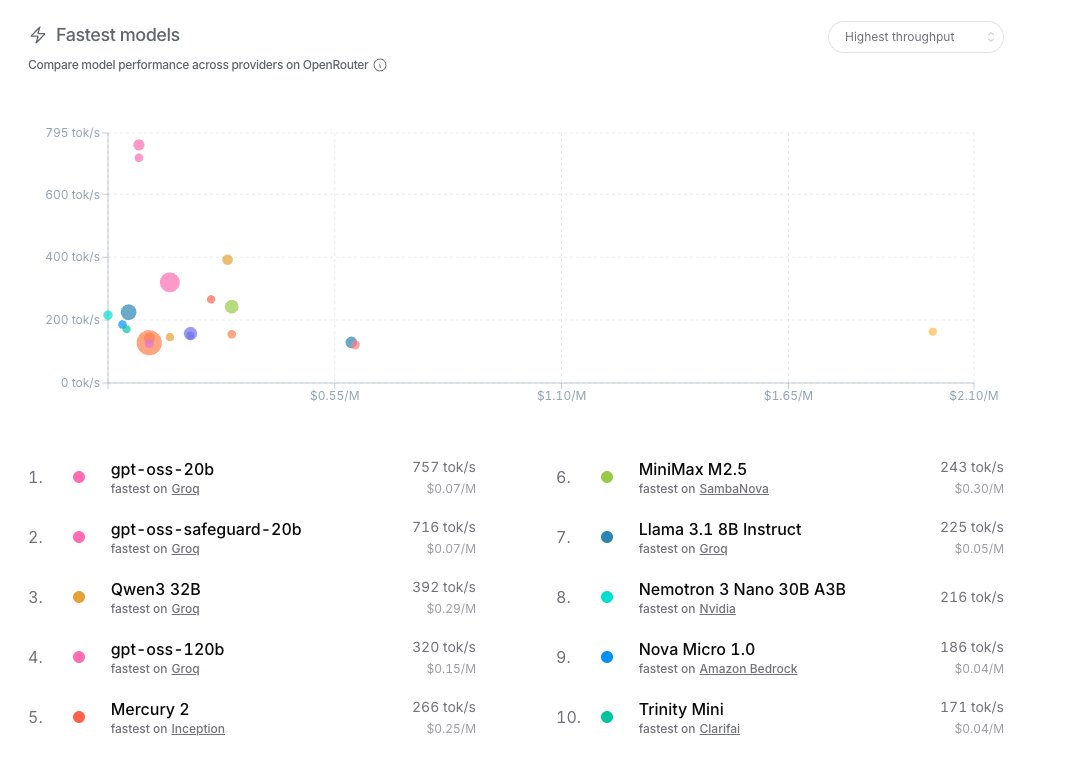Click the pink dot next to gpt-oss-20b

pyautogui.click(x=79, y=477)
